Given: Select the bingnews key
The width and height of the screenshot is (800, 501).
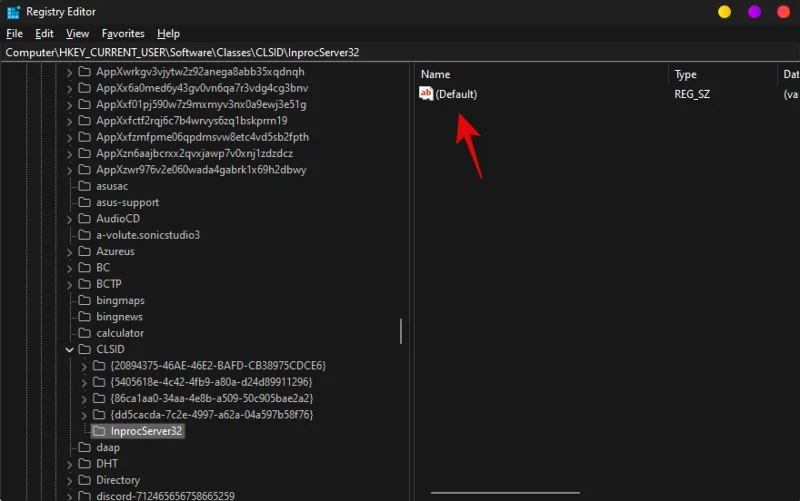Looking at the screenshot, I should pyautogui.click(x=119, y=317).
